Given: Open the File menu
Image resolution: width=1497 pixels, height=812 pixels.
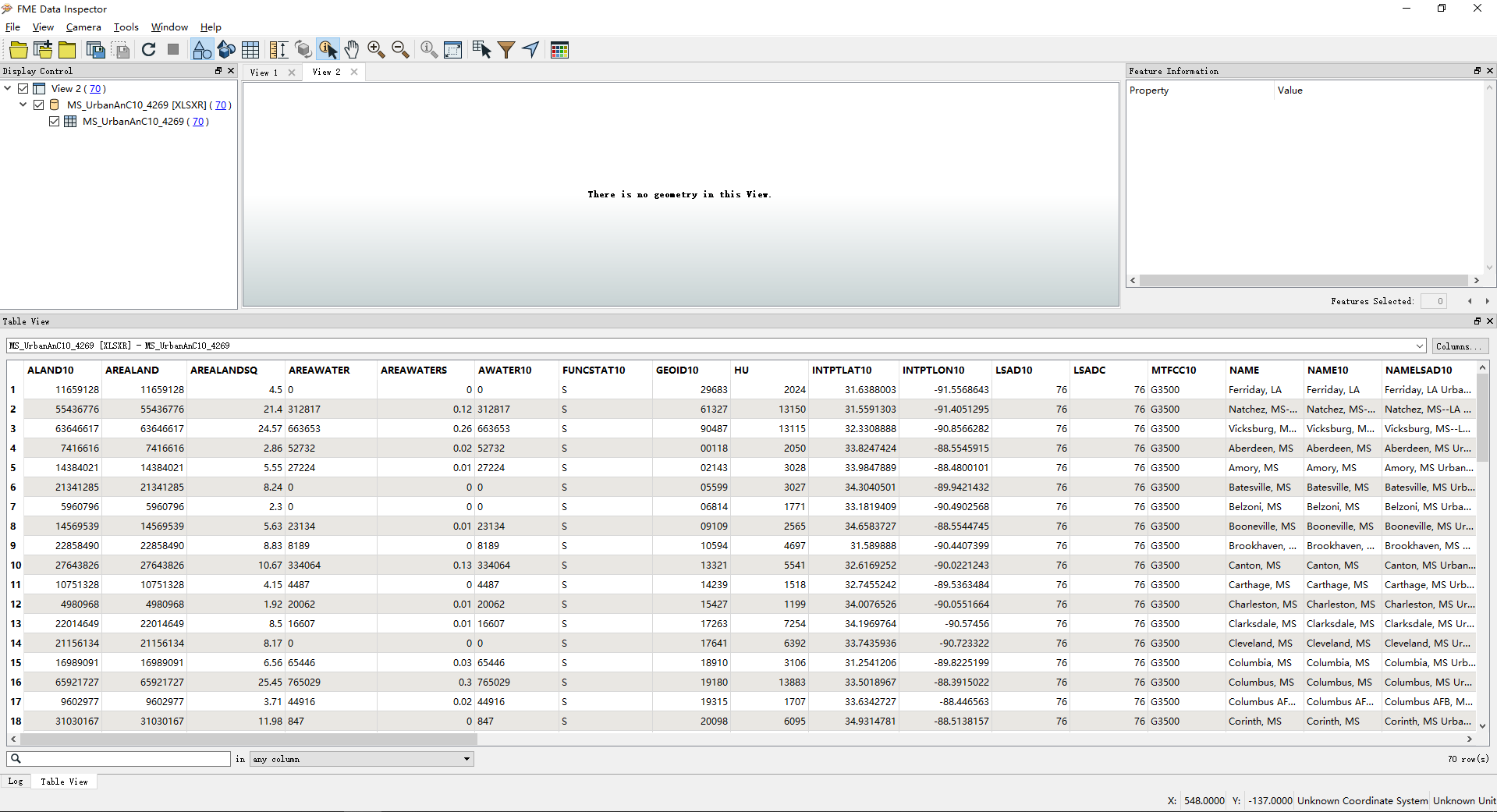Looking at the screenshot, I should coord(12,27).
